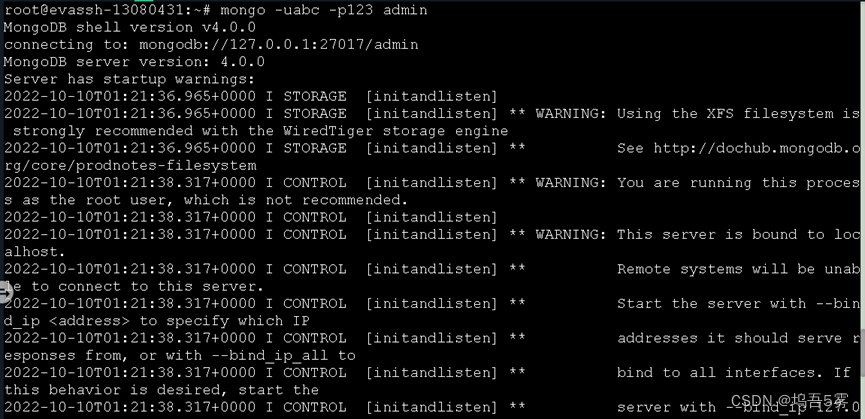
Task: Click 'this behavior is desired, start the'
Action: (161, 390)
